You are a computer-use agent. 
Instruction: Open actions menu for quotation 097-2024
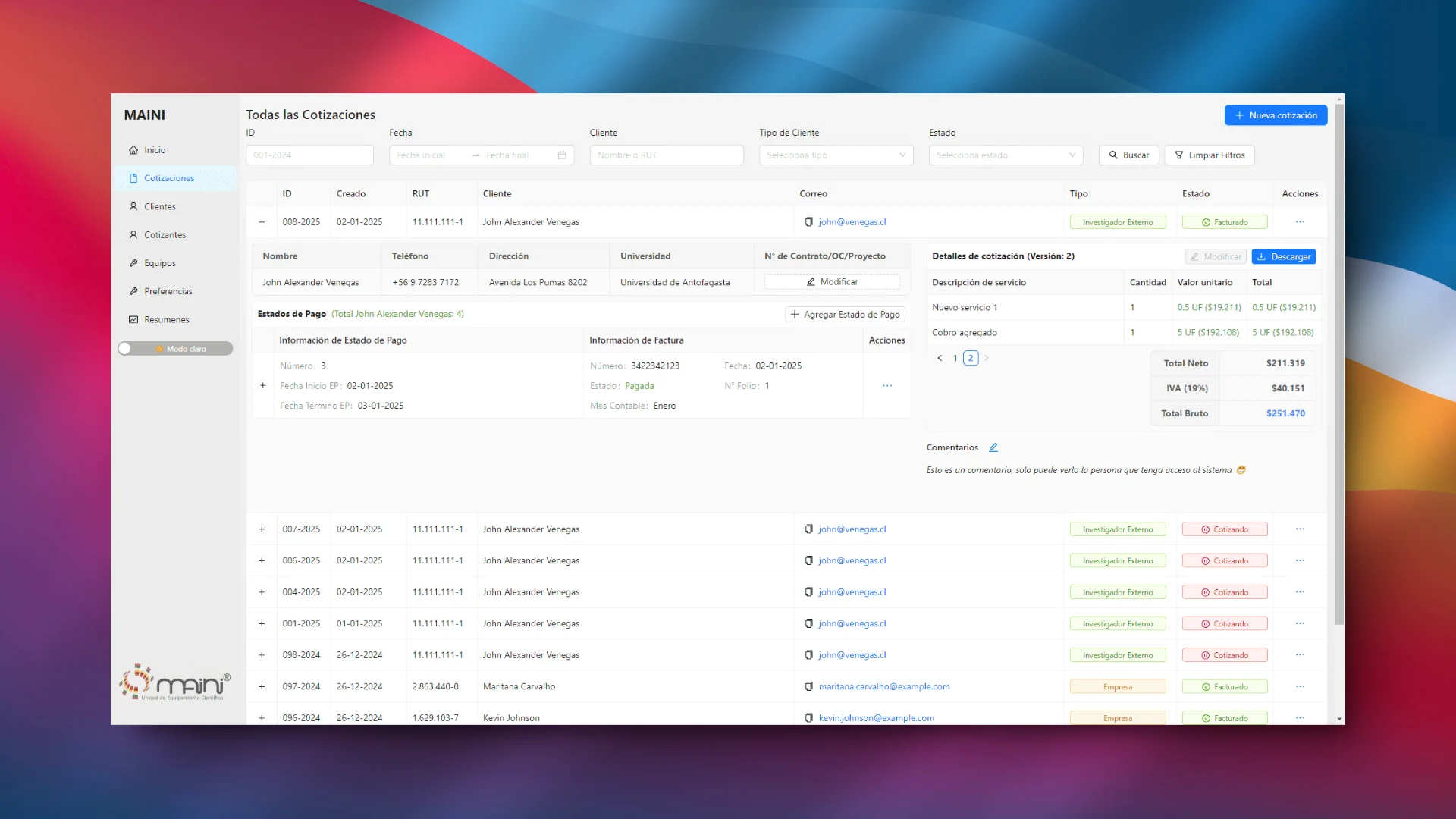tap(1300, 686)
